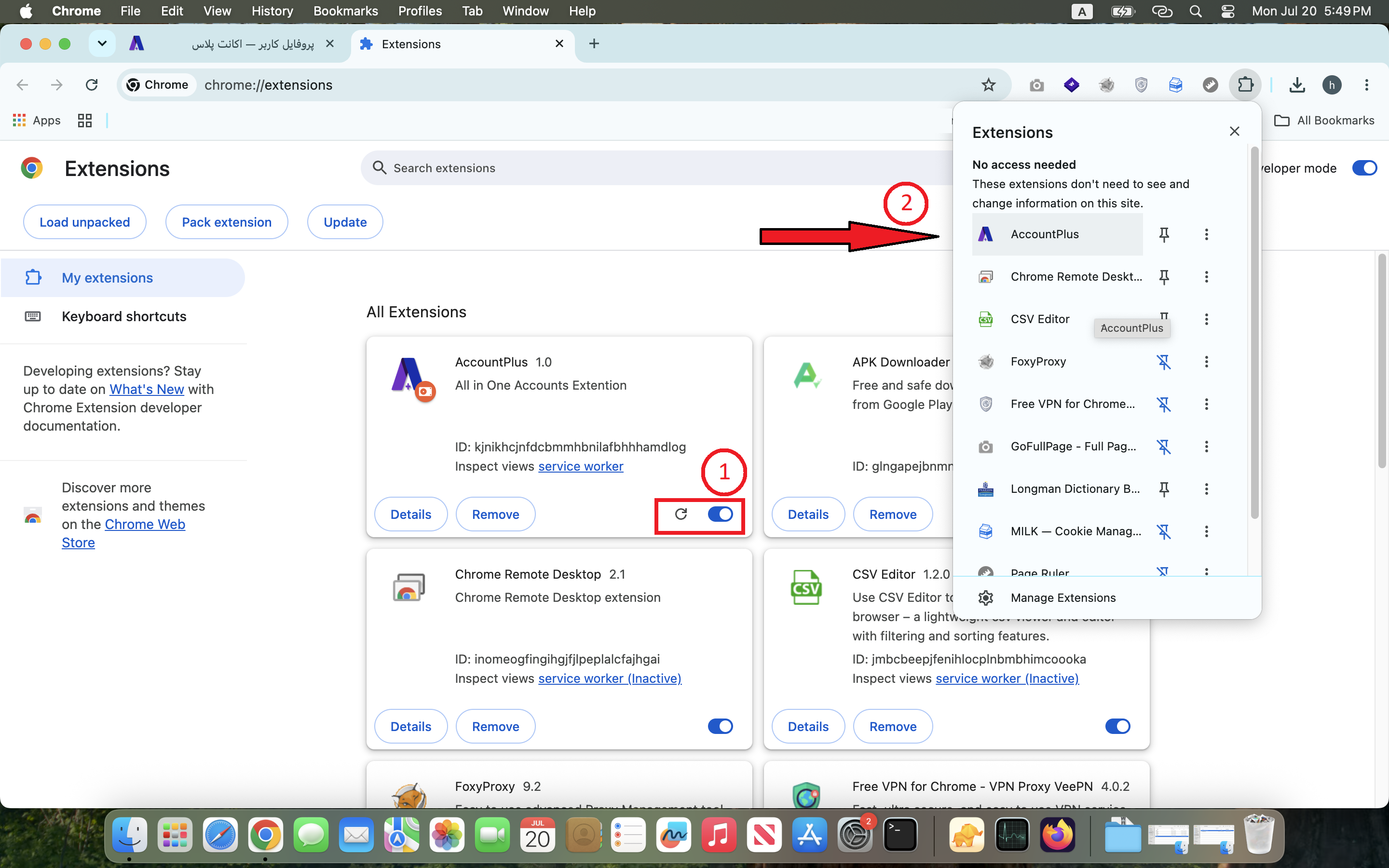Open a new tab with the plus button
The height and width of the screenshot is (868, 1389).
594,43
